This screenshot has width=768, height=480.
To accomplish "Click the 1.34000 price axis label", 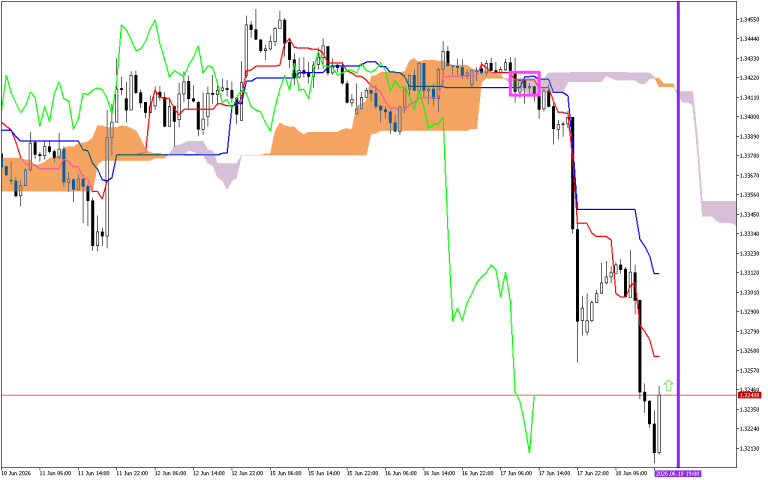I will click(750, 117).
